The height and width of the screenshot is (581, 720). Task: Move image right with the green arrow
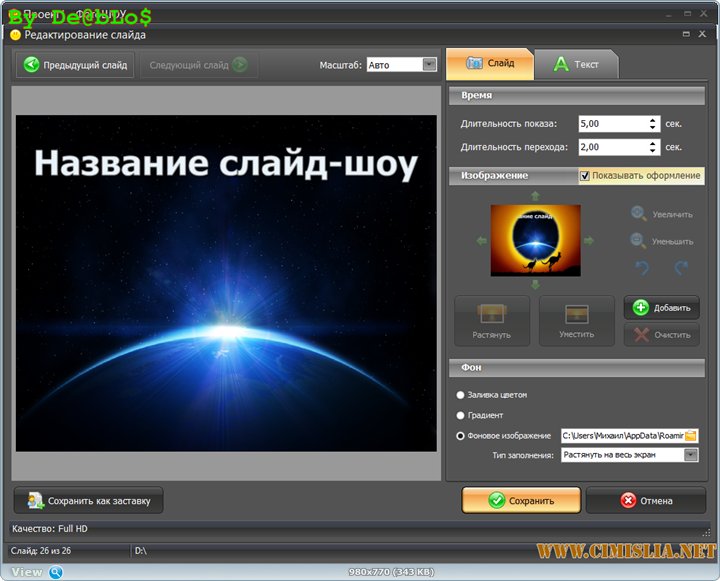coord(588,241)
